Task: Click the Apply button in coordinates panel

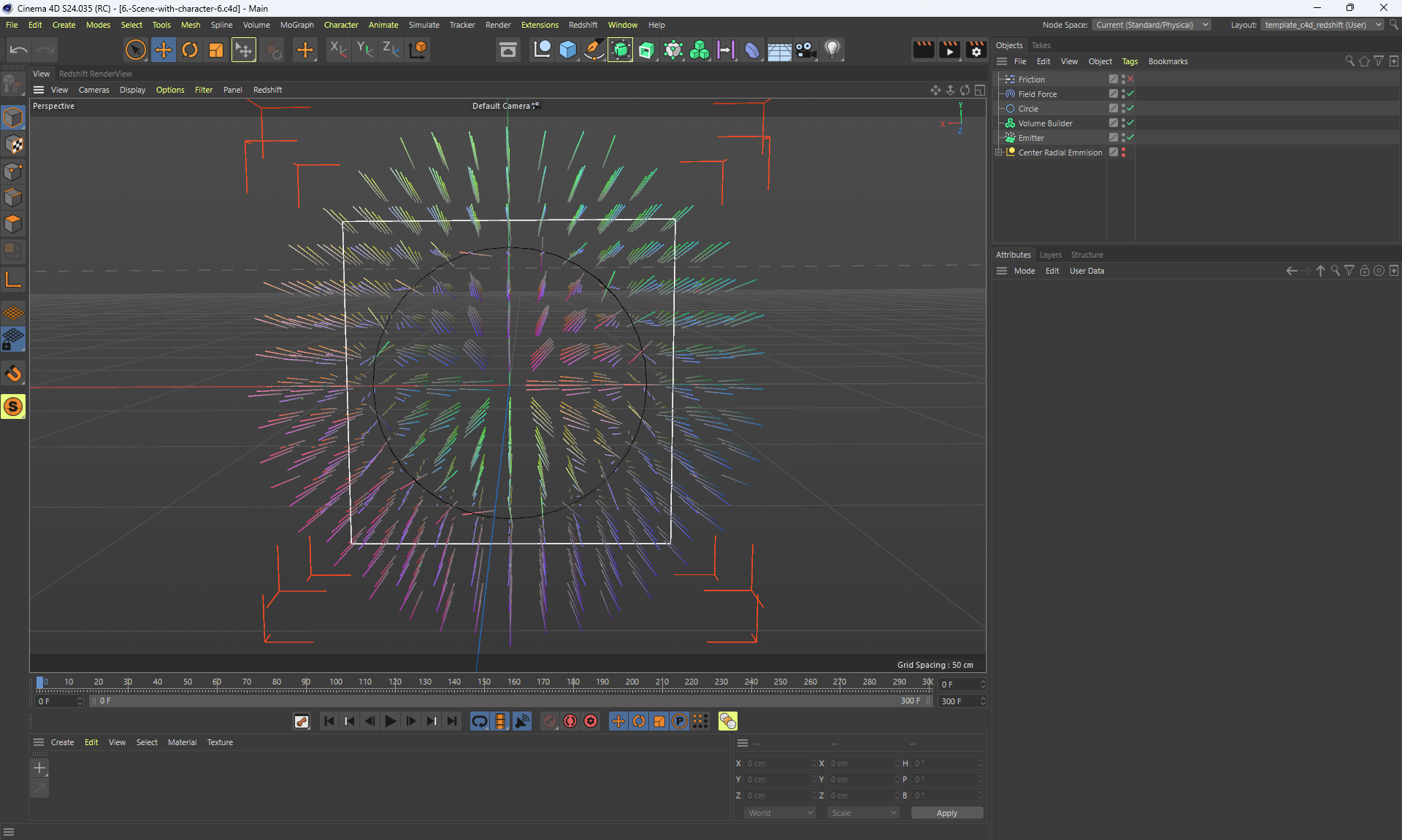Action: [946, 813]
